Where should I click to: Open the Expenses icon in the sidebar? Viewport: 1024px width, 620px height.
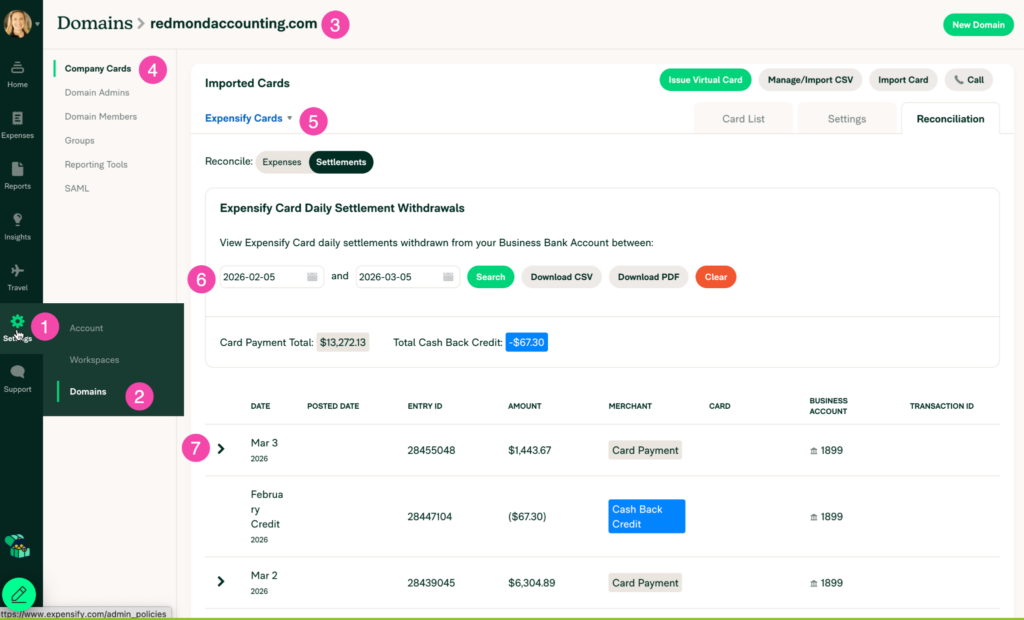coord(18,118)
